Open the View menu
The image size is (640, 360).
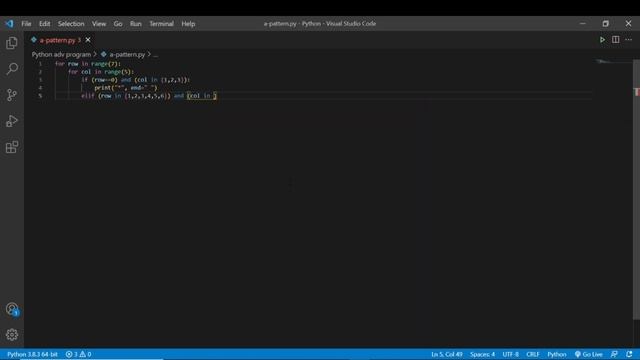pos(99,24)
